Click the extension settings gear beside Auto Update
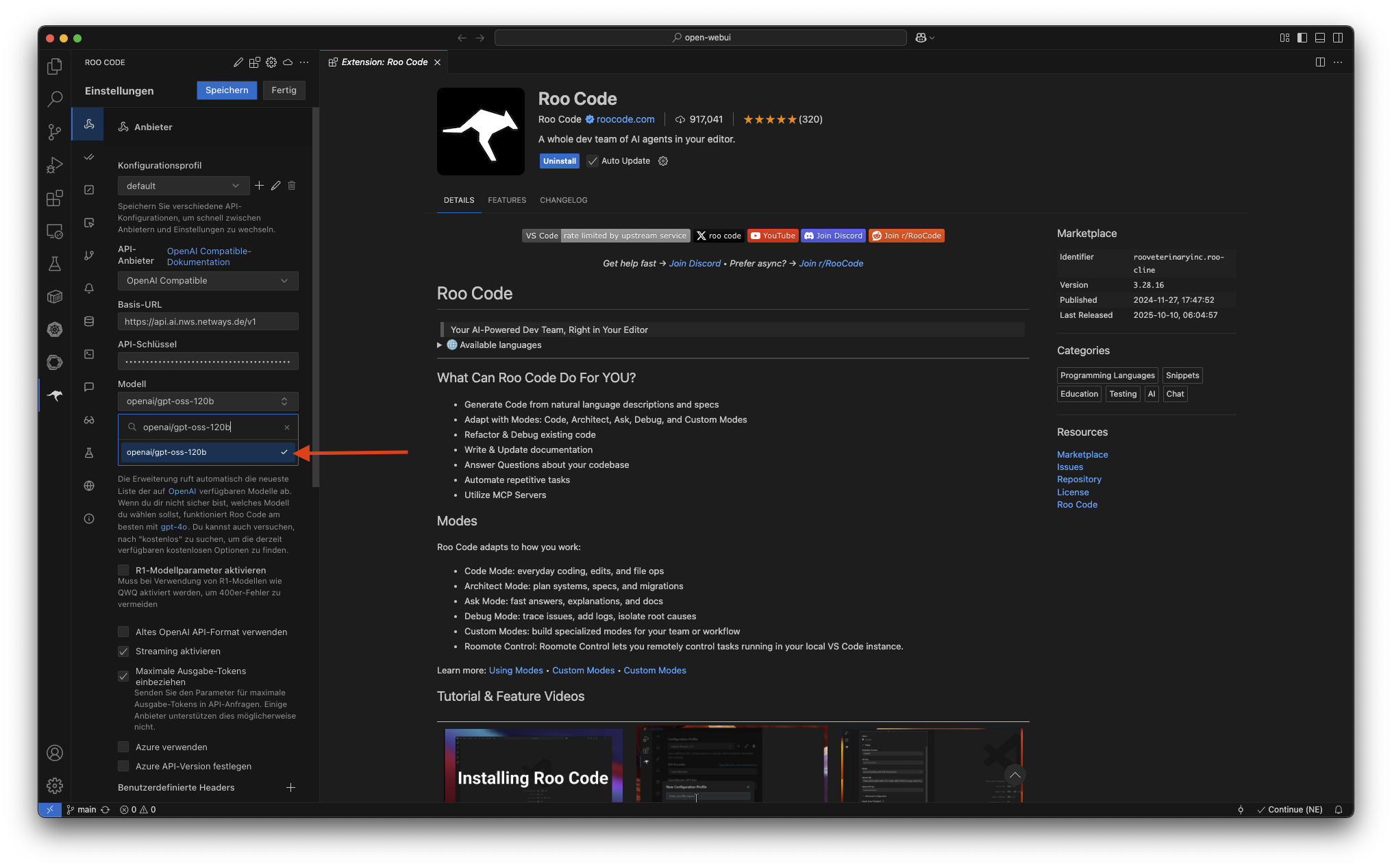The height and width of the screenshot is (868, 1392). pos(663,161)
